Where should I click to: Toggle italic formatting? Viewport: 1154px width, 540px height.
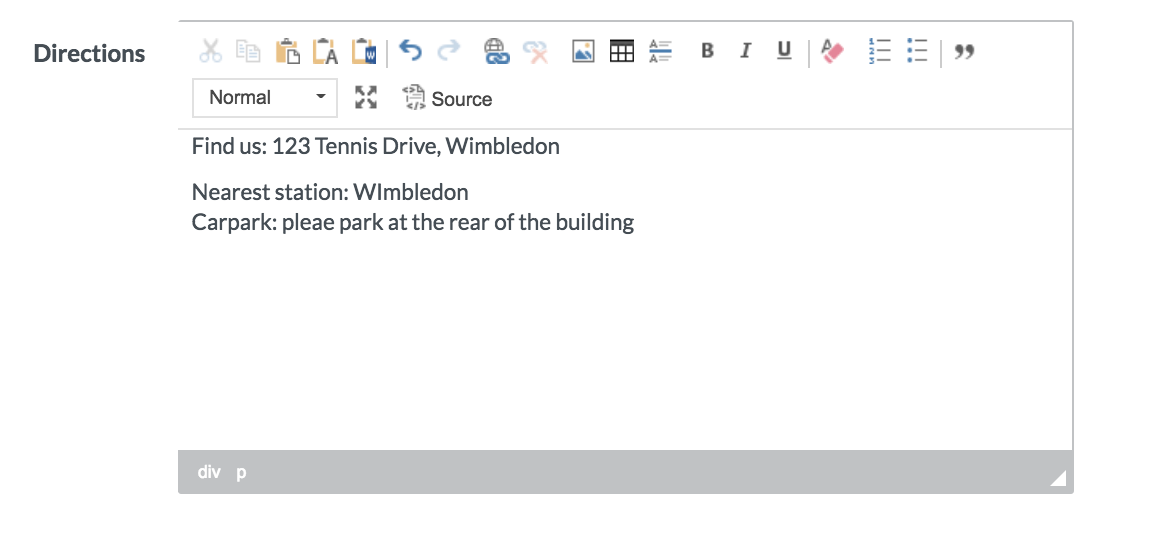point(745,51)
